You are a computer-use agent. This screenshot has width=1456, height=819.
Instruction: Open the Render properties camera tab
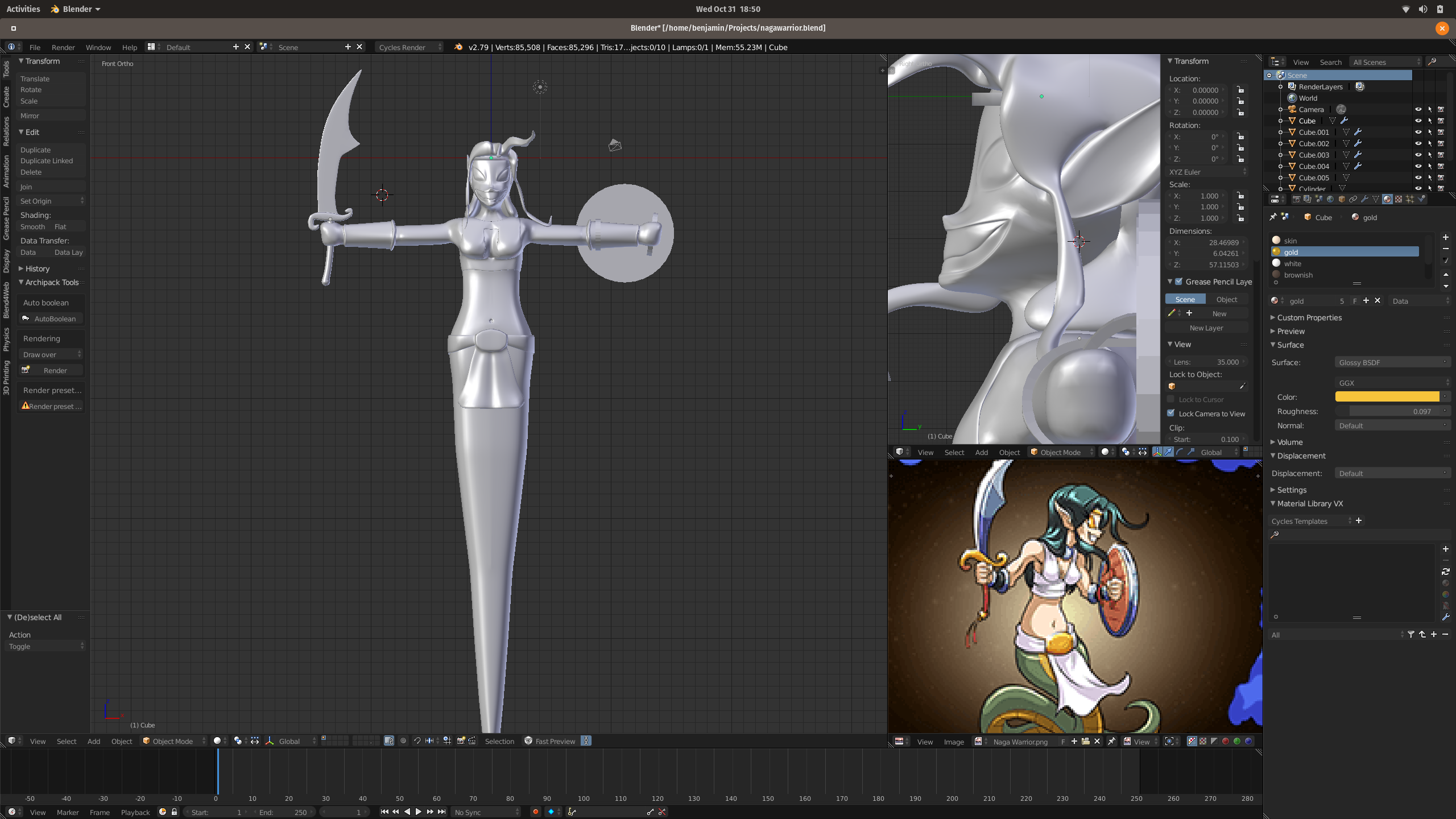coord(1297,199)
